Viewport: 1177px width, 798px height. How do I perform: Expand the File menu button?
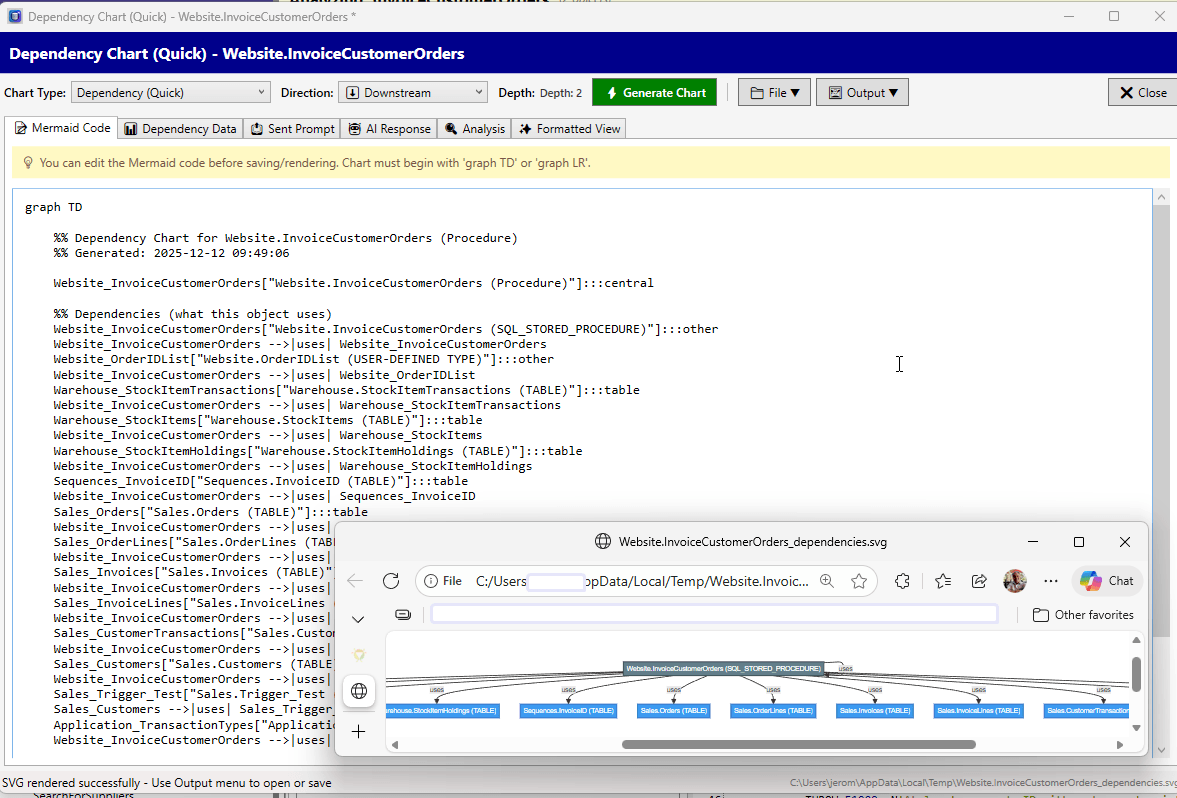tap(774, 93)
